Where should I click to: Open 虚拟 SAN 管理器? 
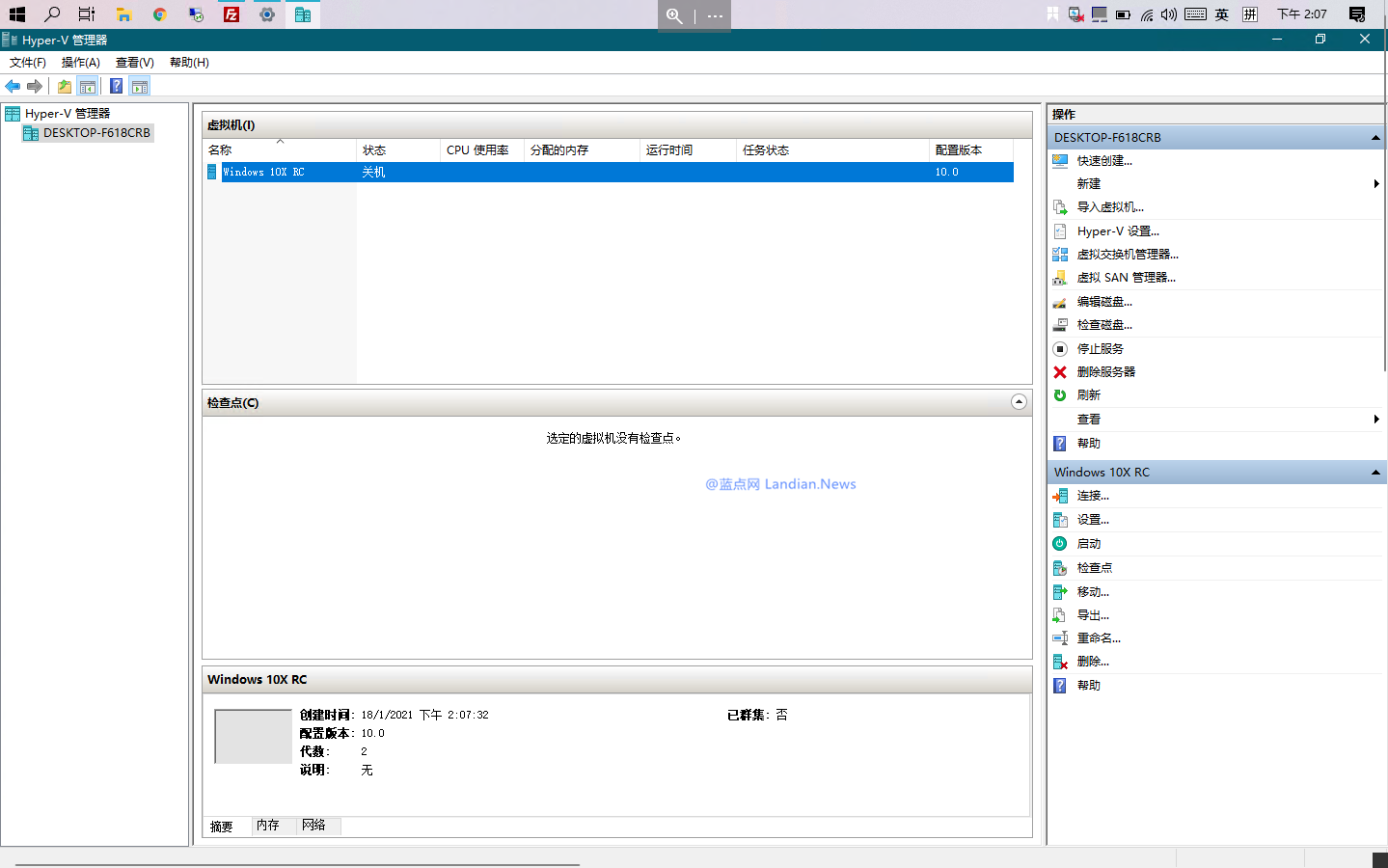coord(1126,278)
